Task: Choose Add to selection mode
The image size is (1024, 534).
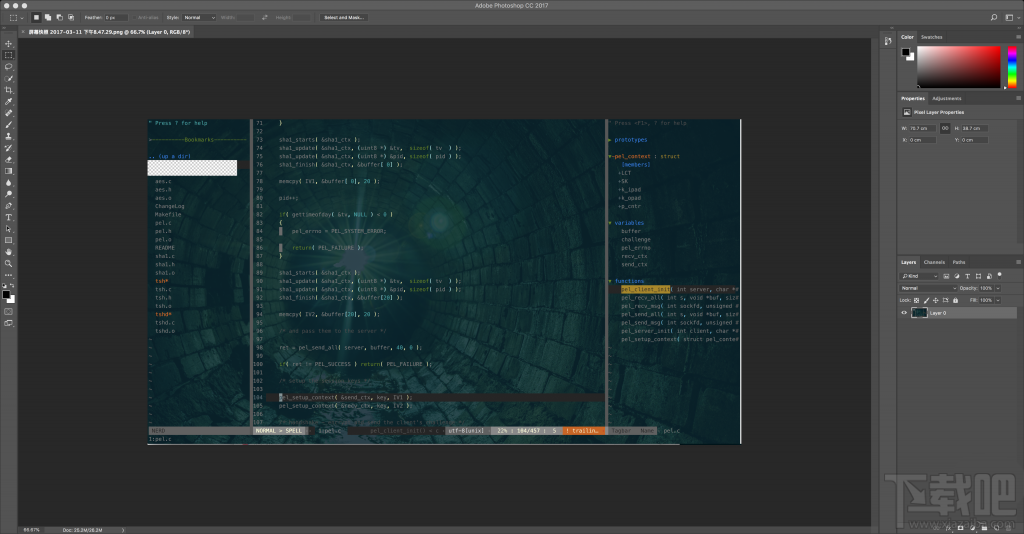Action: pos(48,18)
